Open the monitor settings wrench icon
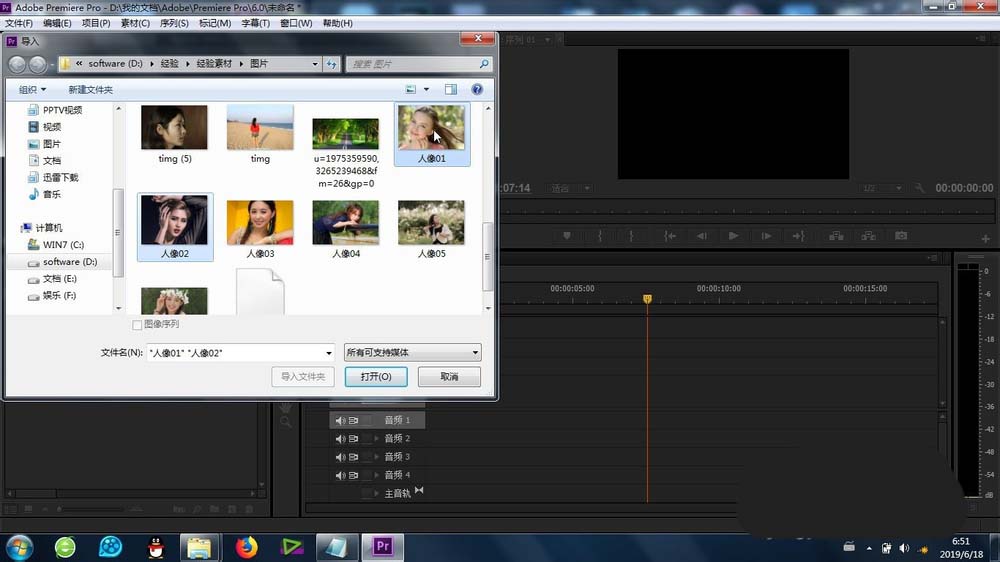The height and width of the screenshot is (562, 1000). coord(921,188)
